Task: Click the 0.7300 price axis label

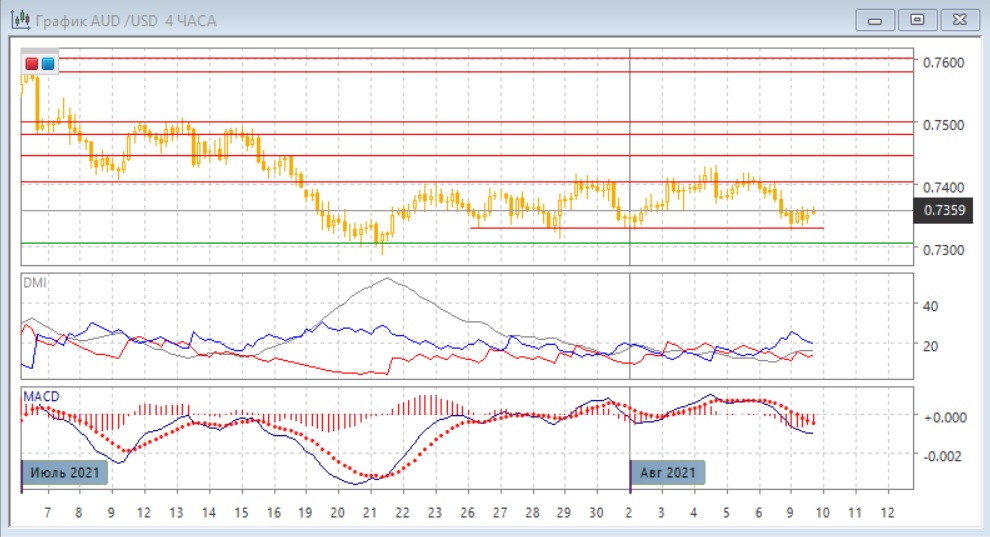Action: coord(943,250)
